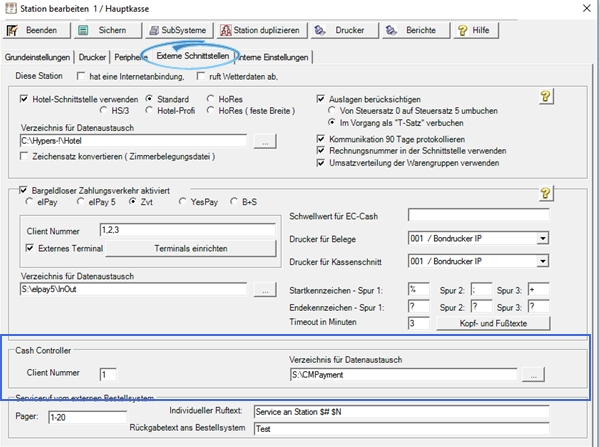
Task: Open Drucker für Belege dropdown
Action: pyautogui.click(x=542, y=239)
